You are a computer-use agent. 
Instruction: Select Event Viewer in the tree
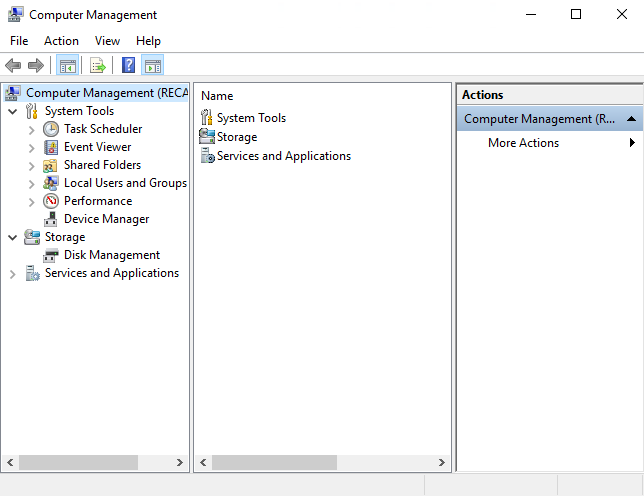click(x=97, y=147)
